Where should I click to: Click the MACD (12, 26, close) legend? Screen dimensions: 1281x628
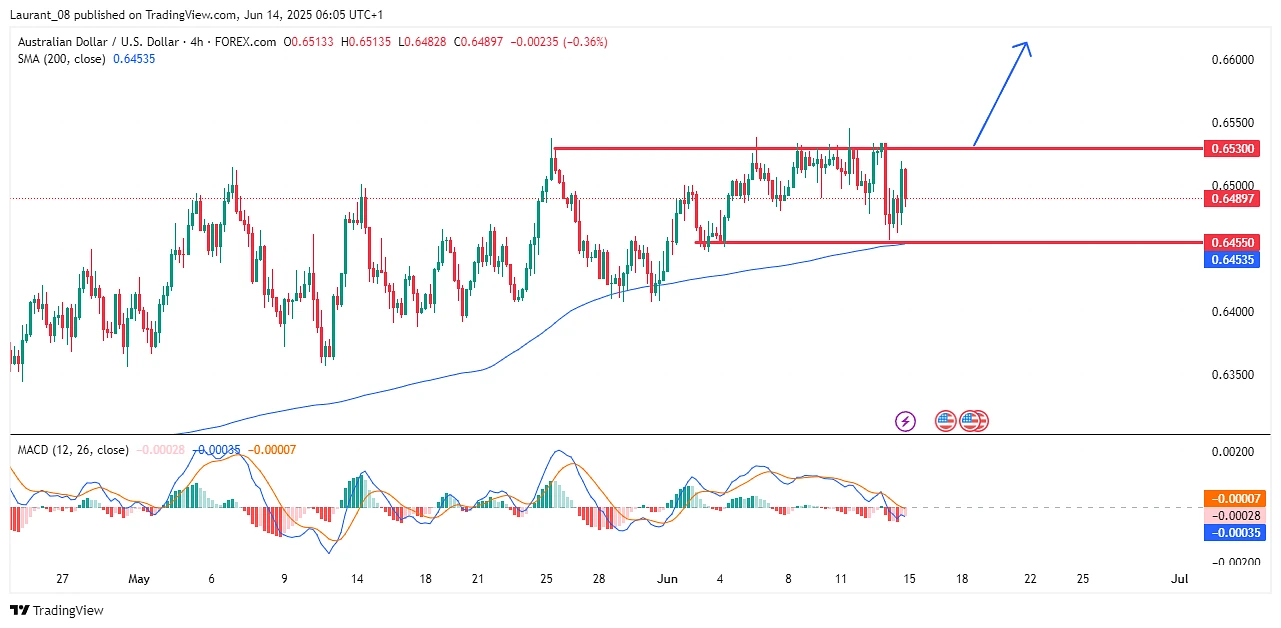click(x=73, y=450)
